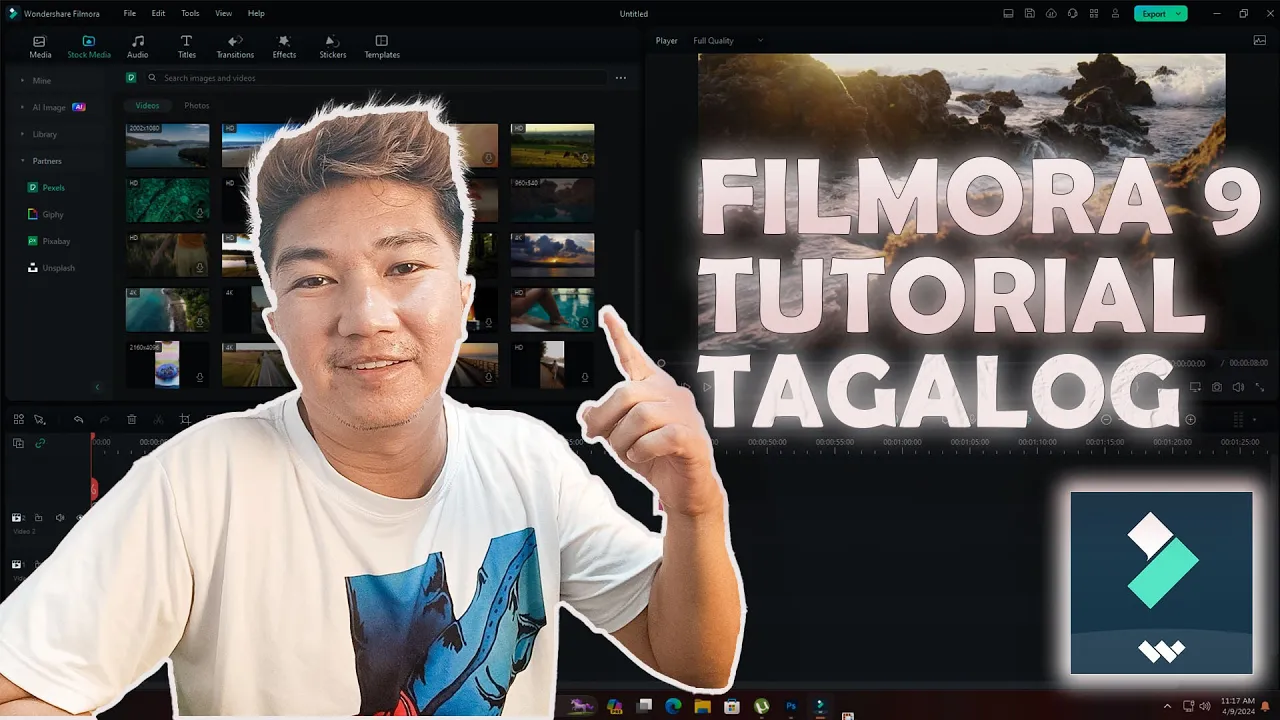1280x720 pixels.
Task: Switch to the Videos filter
Action: 147,106
